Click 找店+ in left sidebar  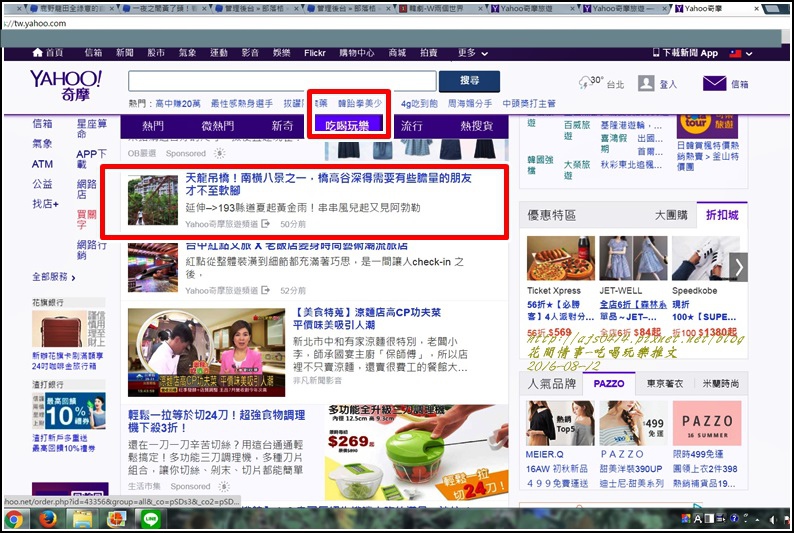[x=46, y=203]
